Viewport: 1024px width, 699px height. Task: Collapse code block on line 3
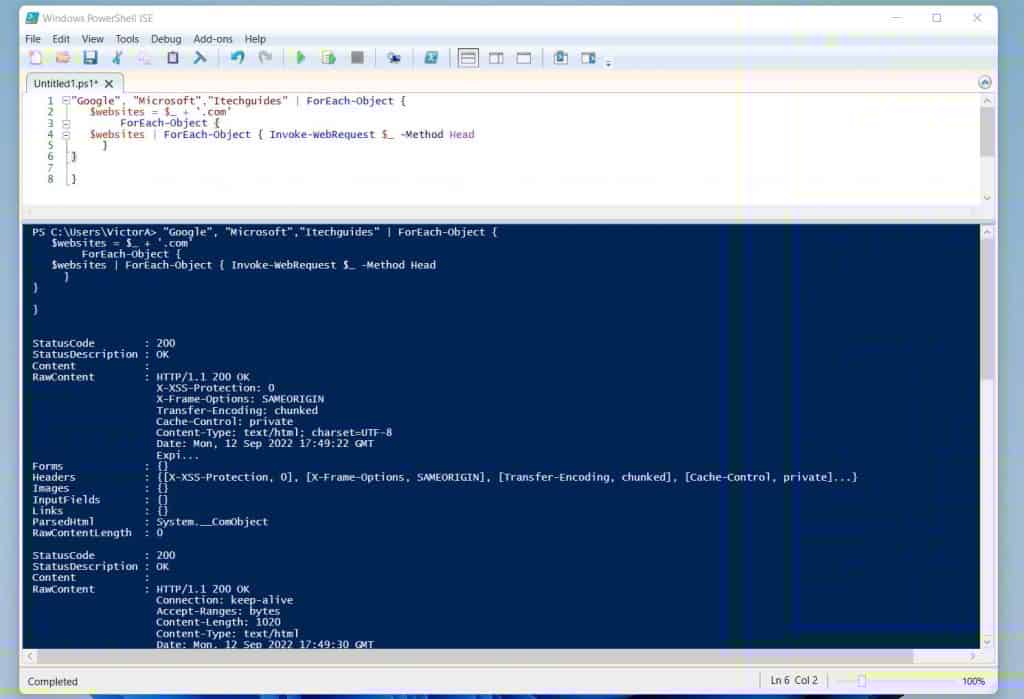66,123
